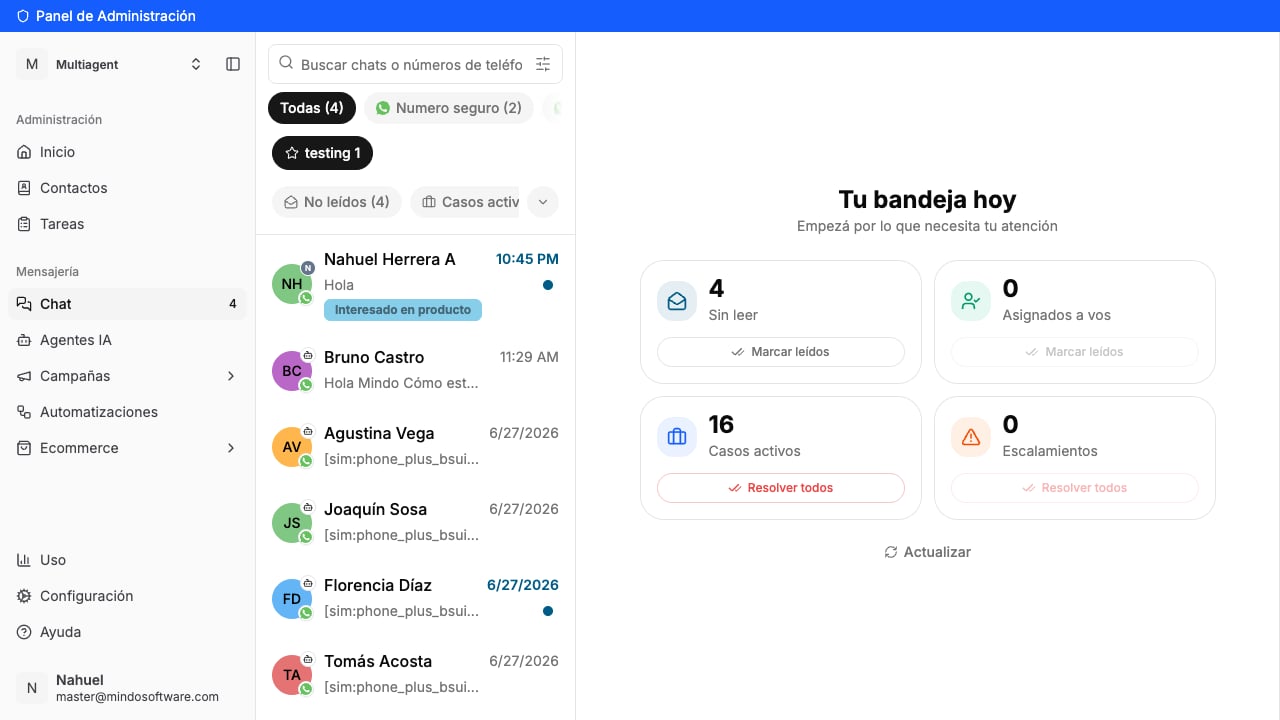Click the NH avatar thumbnail
This screenshot has width=1280, height=720.
point(292,284)
